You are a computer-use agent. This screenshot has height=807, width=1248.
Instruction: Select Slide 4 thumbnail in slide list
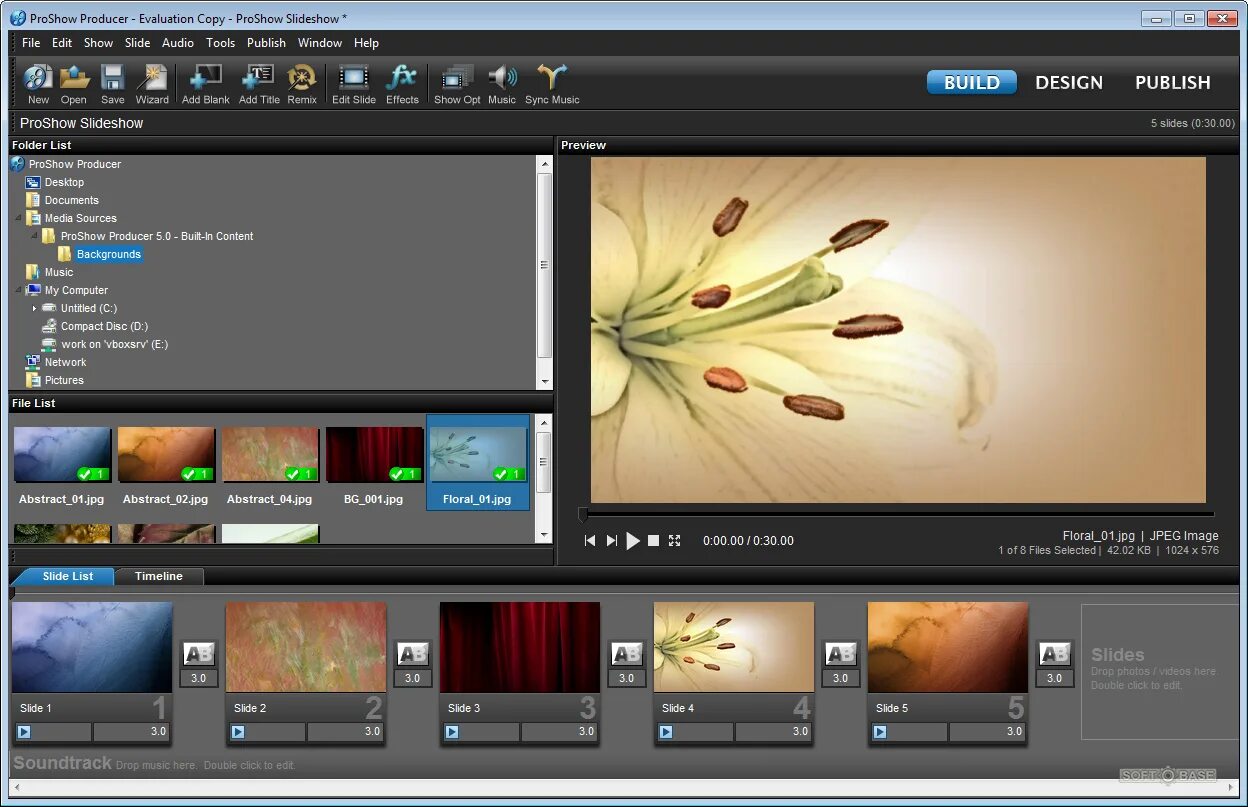click(734, 647)
